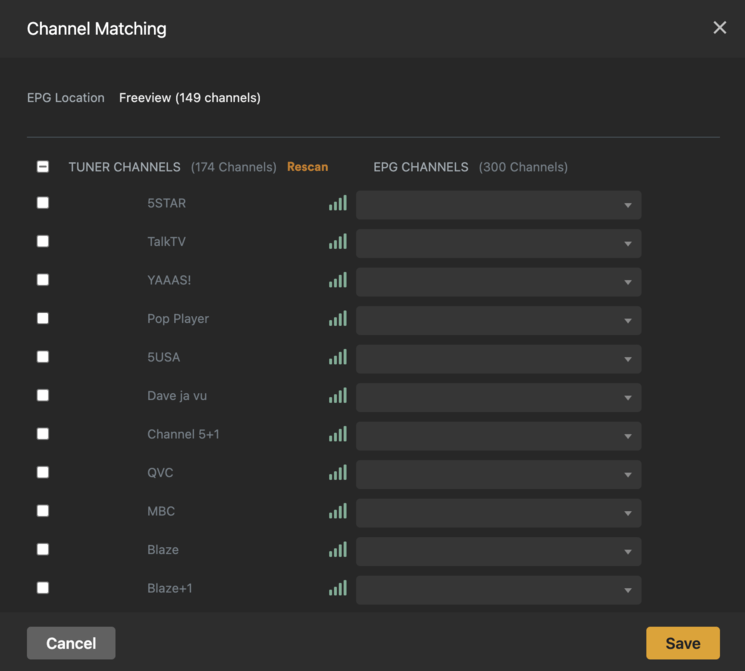Click the signal bars beside Pop Player
The width and height of the screenshot is (745, 671).
coord(338,319)
